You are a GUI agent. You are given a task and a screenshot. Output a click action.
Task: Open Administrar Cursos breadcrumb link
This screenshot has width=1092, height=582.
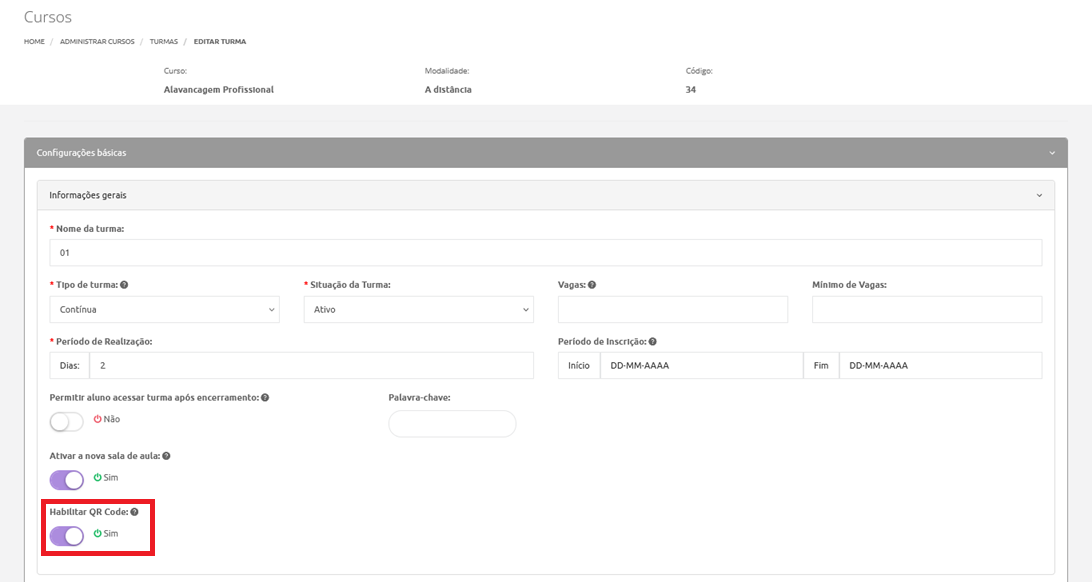(x=97, y=42)
